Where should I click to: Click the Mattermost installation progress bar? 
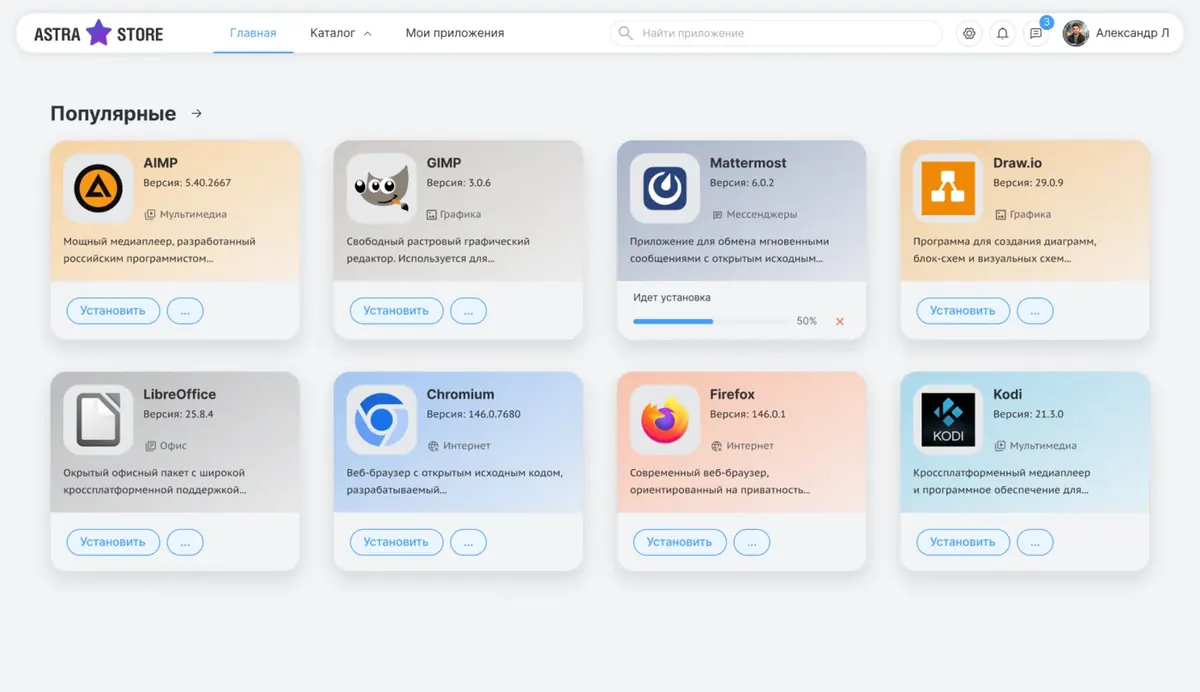(711, 321)
